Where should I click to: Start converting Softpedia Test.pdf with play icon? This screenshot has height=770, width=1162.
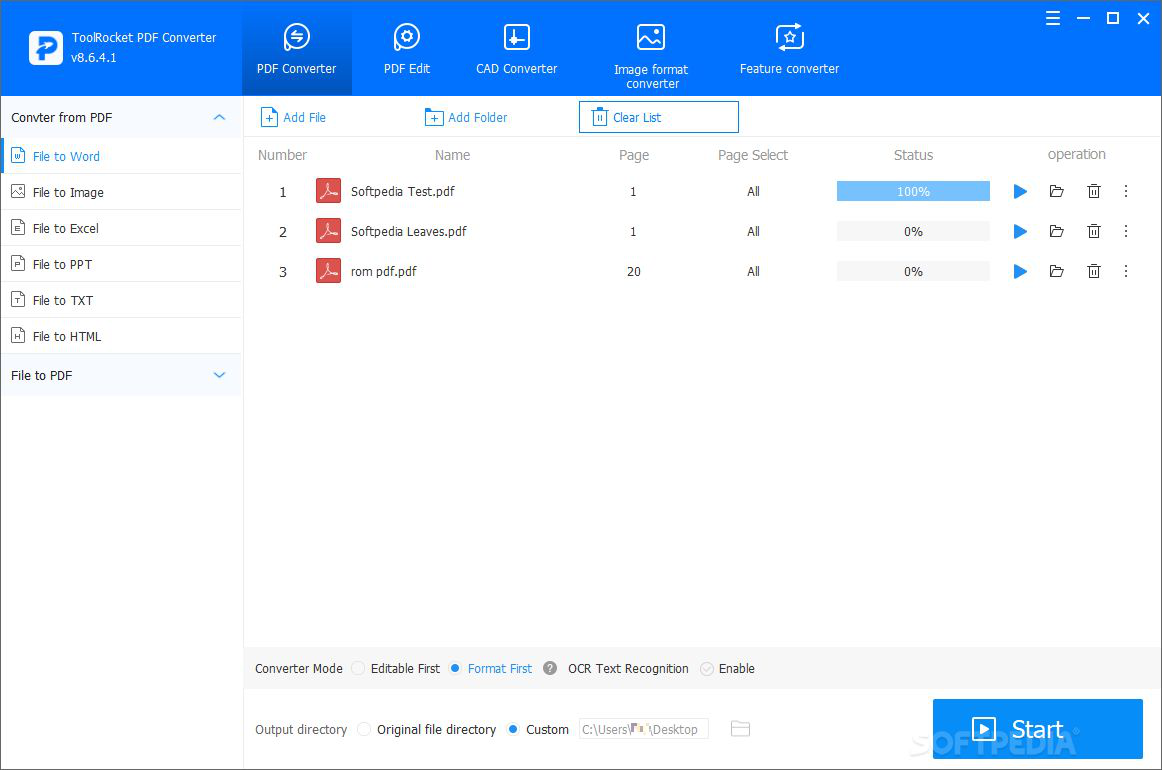pyautogui.click(x=1020, y=191)
